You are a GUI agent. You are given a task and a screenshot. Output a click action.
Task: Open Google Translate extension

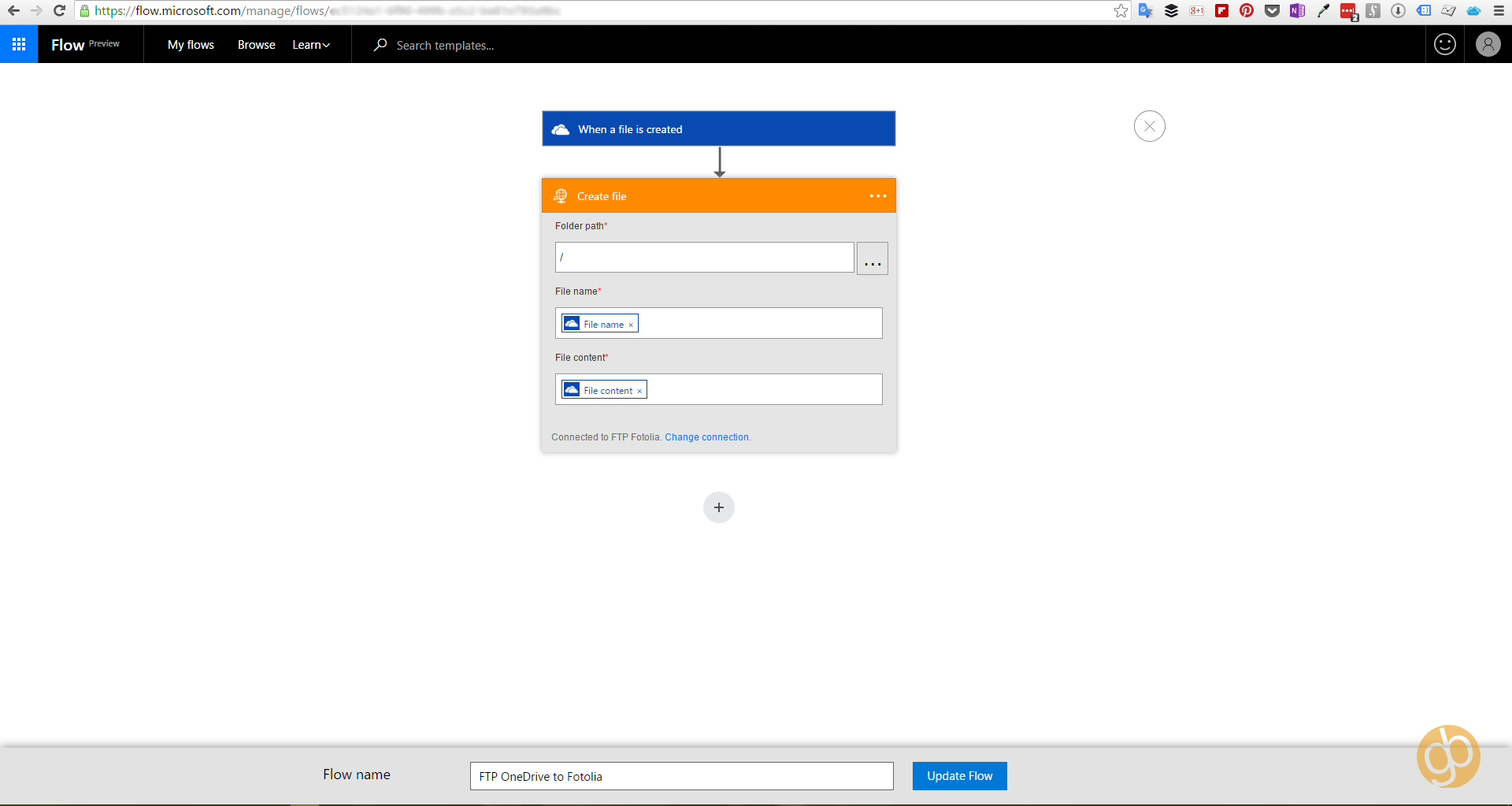(1146, 11)
